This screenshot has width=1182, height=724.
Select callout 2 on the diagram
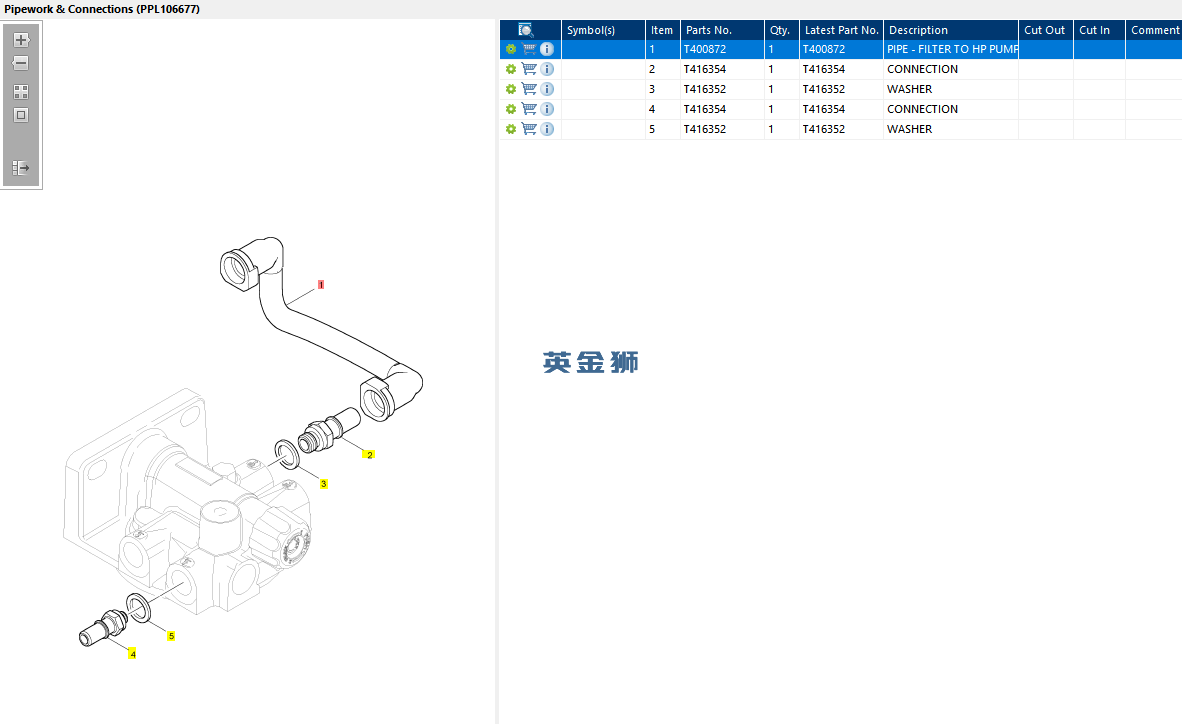pos(369,455)
